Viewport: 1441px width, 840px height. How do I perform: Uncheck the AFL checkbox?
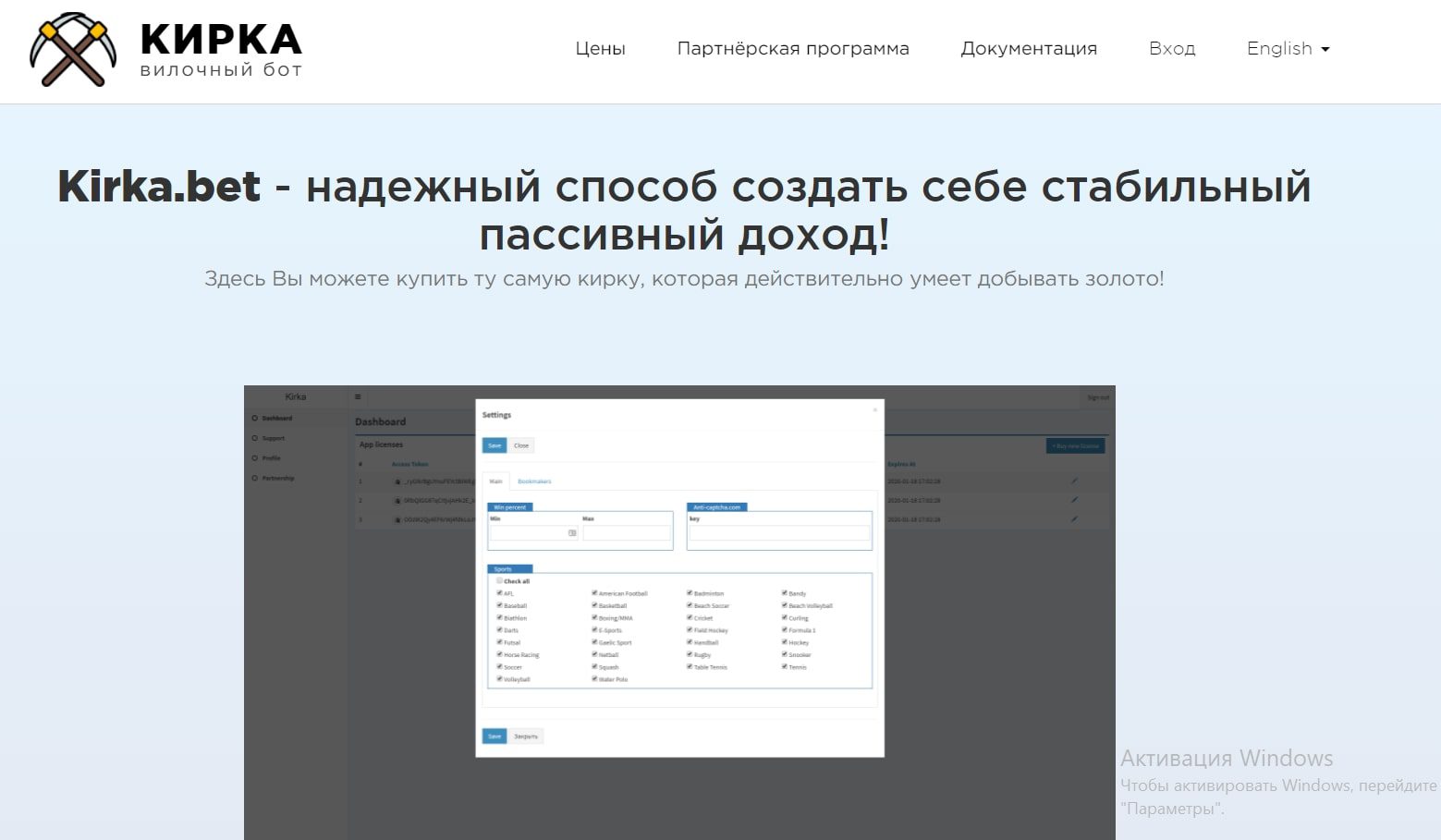500,593
